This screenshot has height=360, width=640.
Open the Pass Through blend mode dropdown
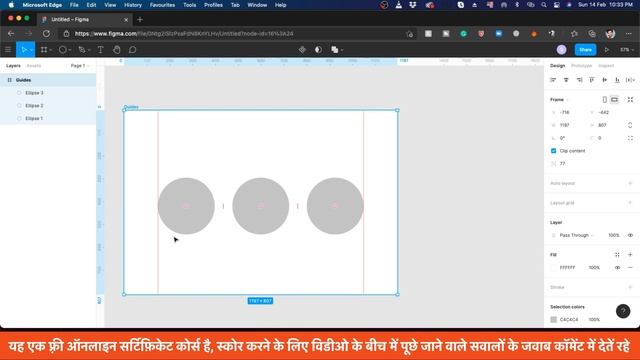pos(576,236)
